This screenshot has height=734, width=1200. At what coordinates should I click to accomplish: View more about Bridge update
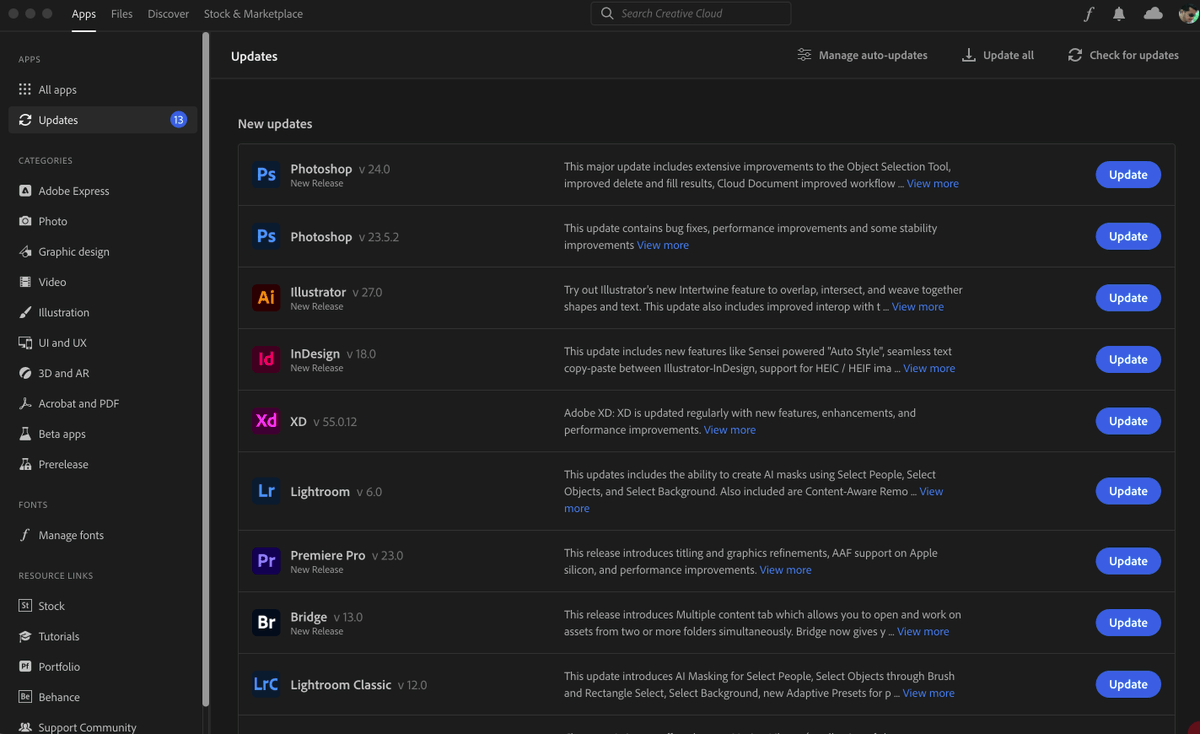[923, 632]
